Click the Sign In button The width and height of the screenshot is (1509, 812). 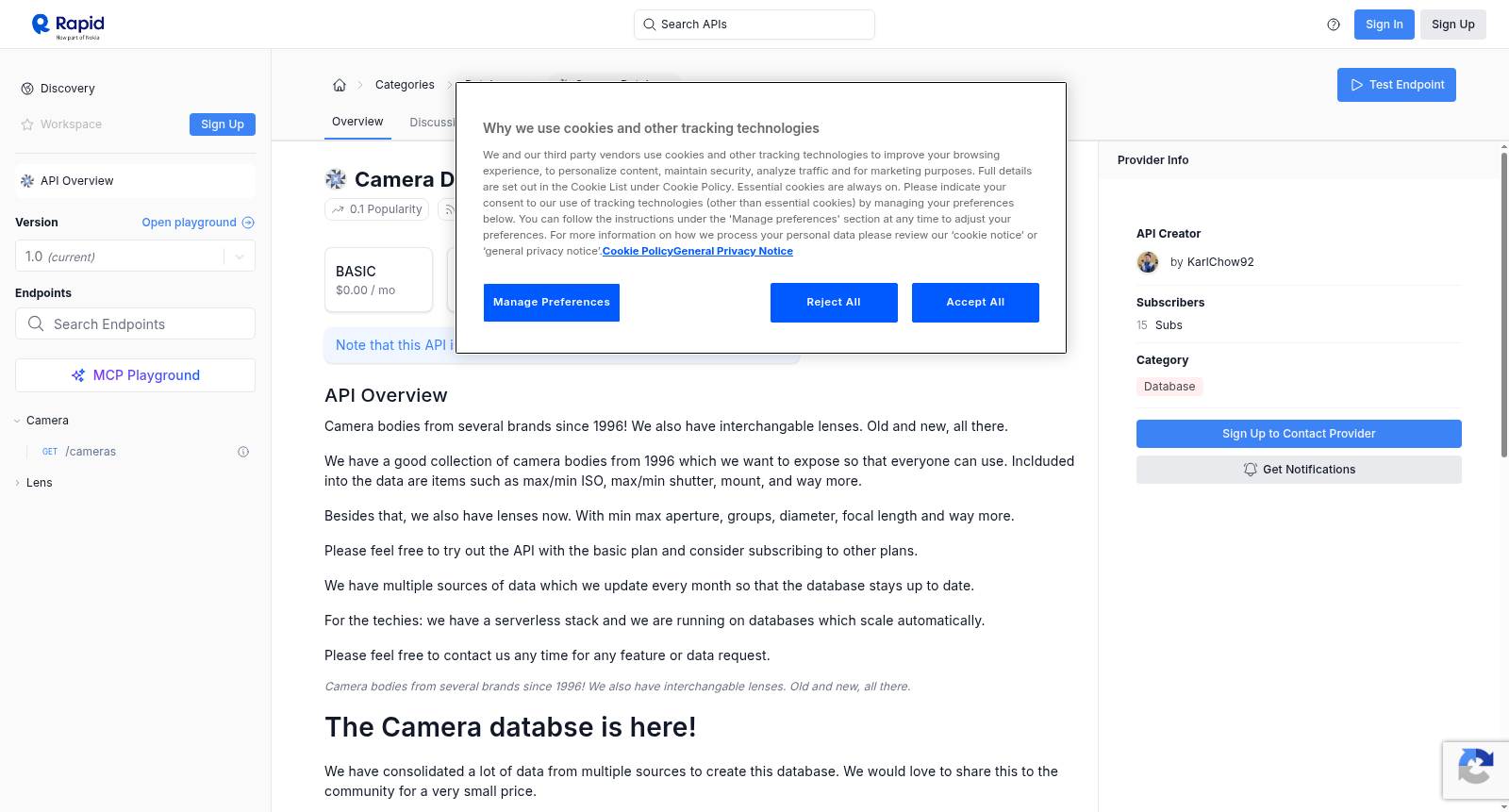click(1384, 25)
